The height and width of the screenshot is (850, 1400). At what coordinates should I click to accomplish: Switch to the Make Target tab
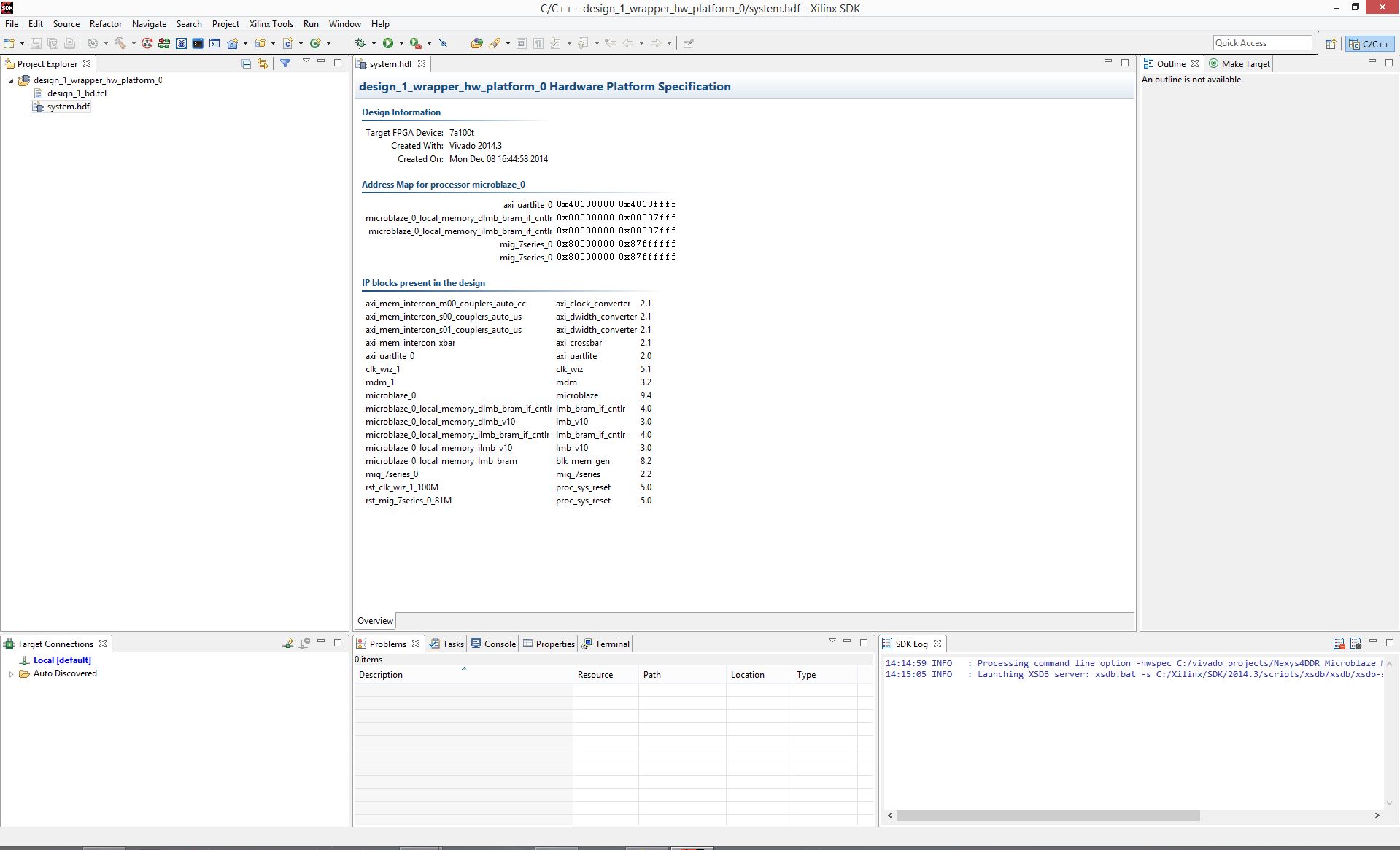pyautogui.click(x=1239, y=63)
